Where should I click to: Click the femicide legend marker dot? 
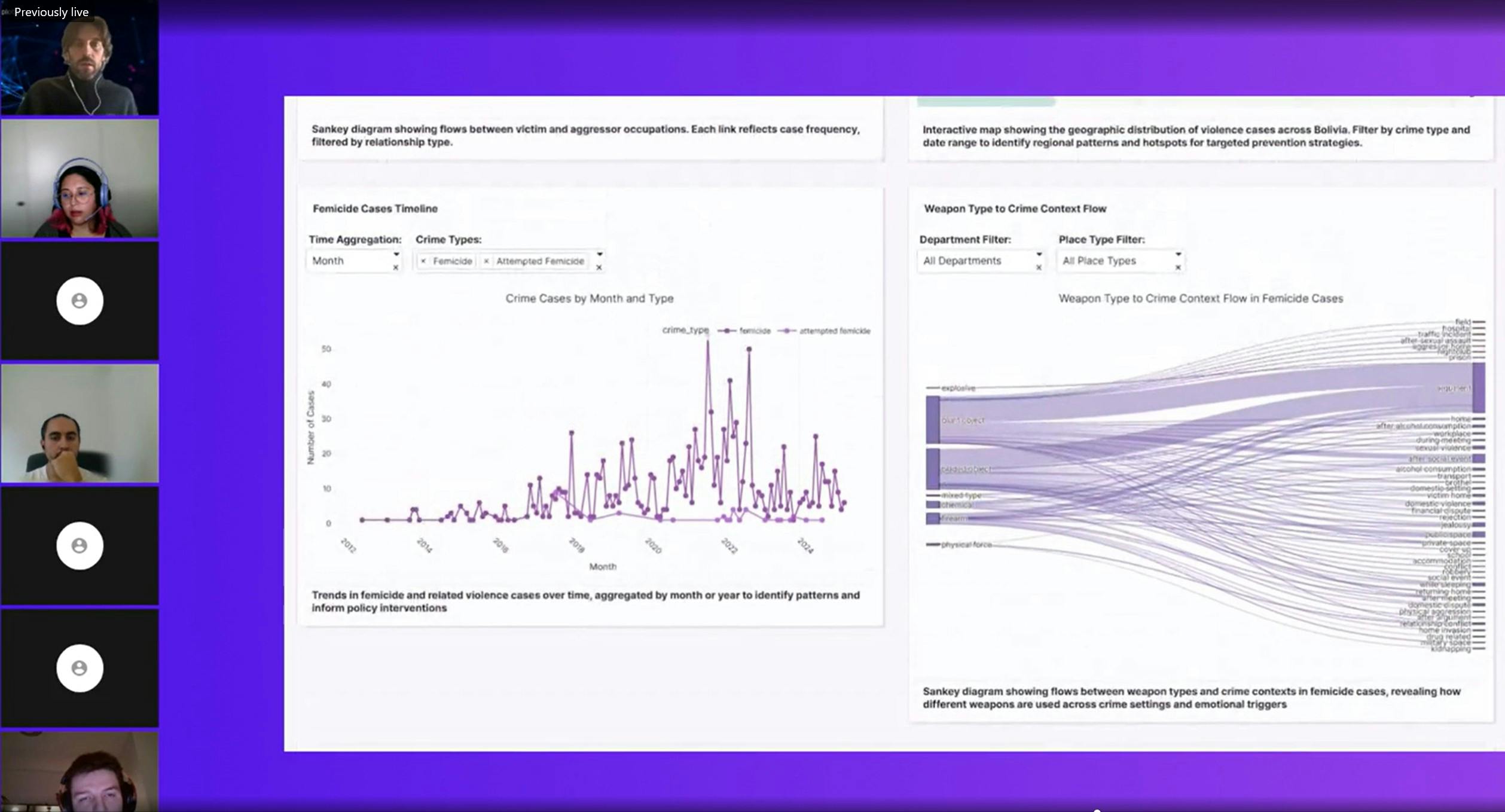point(727,331)
